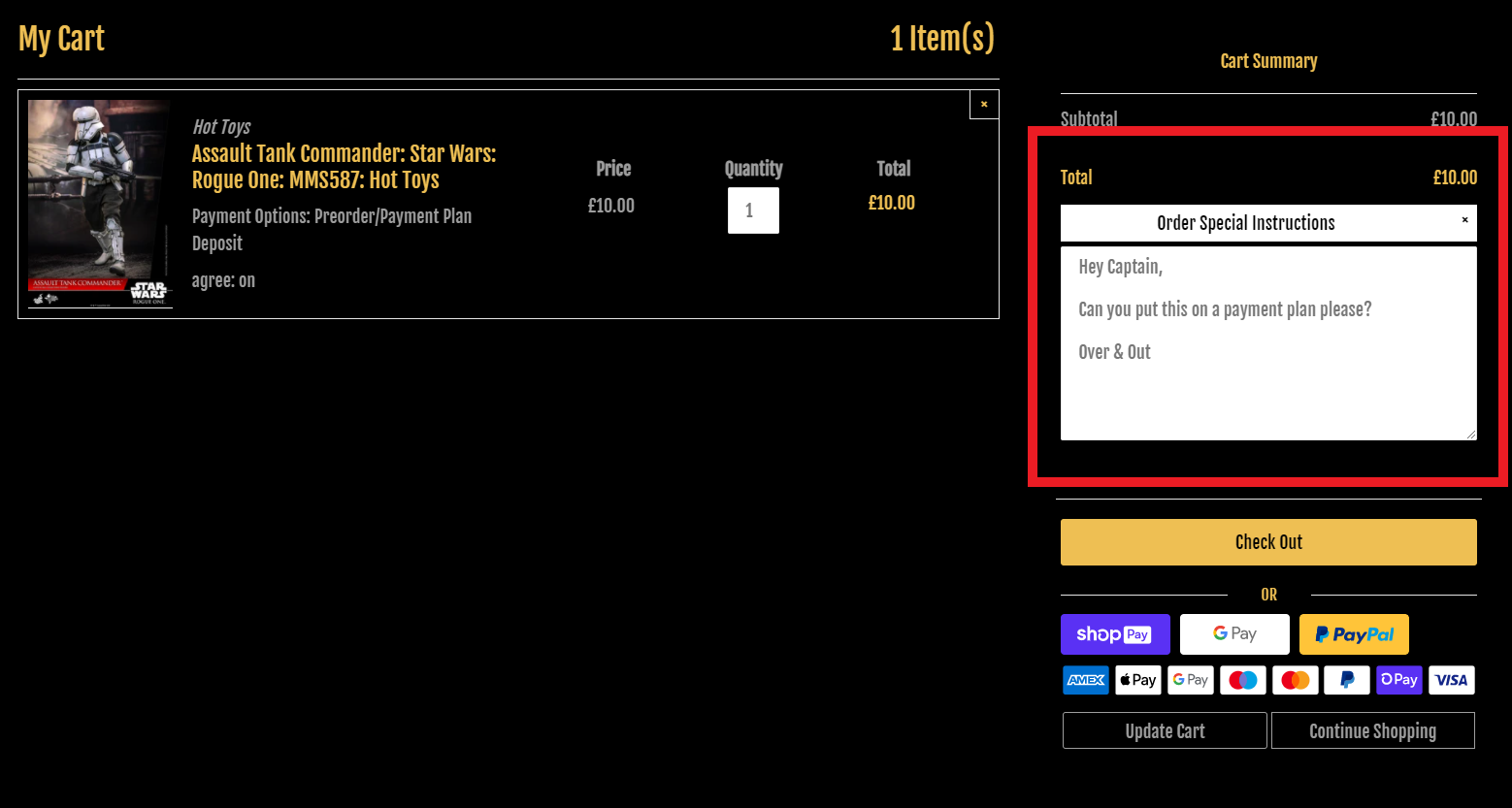This screenshot has width=1512, height=808.
Task: Click the item Price value £10.00
Action: pyautogui.click(x=611, y=206)
